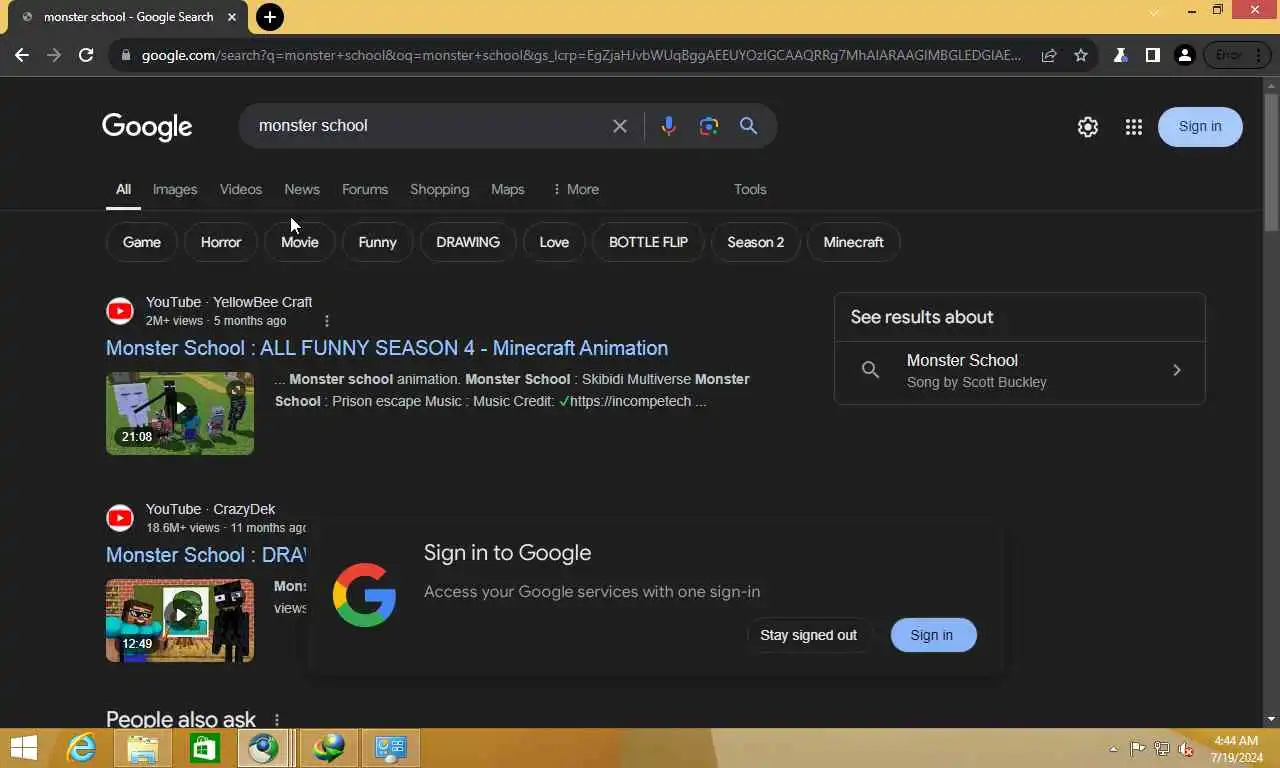Click the page scrollbar down arrow

coord(1271,719)
